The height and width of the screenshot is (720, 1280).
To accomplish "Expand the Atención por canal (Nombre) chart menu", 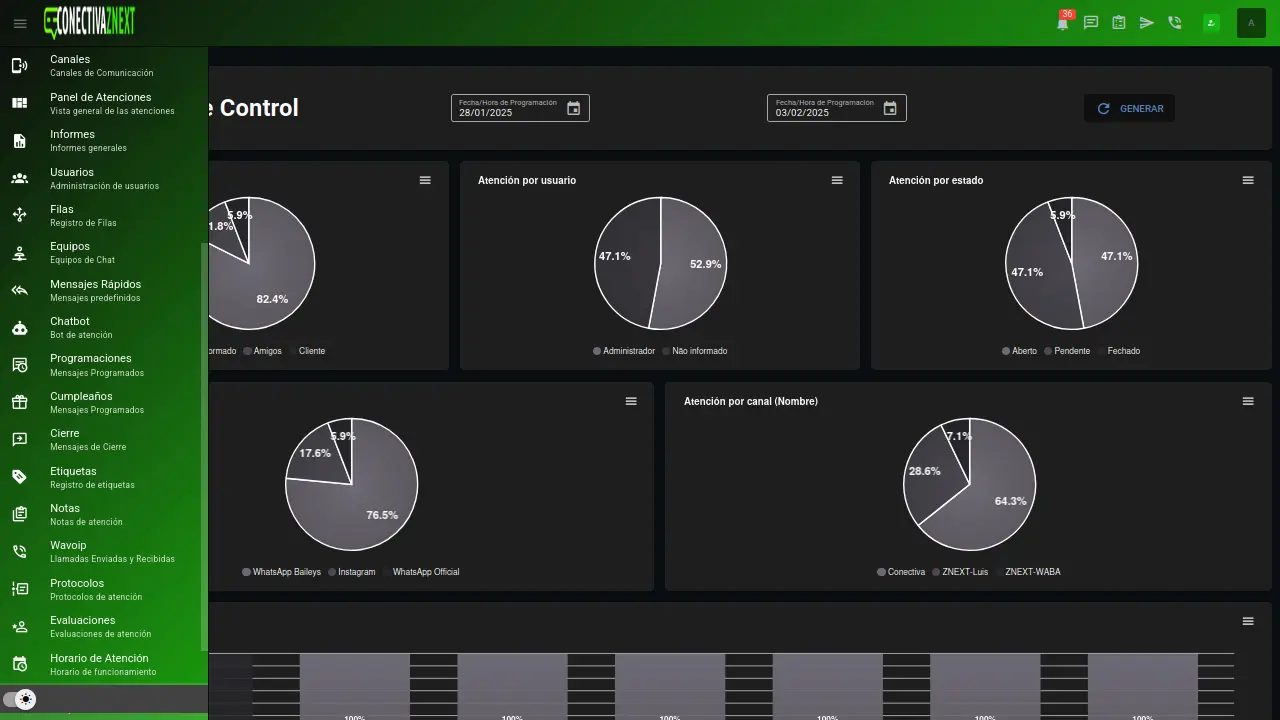I will (1248, 401).
